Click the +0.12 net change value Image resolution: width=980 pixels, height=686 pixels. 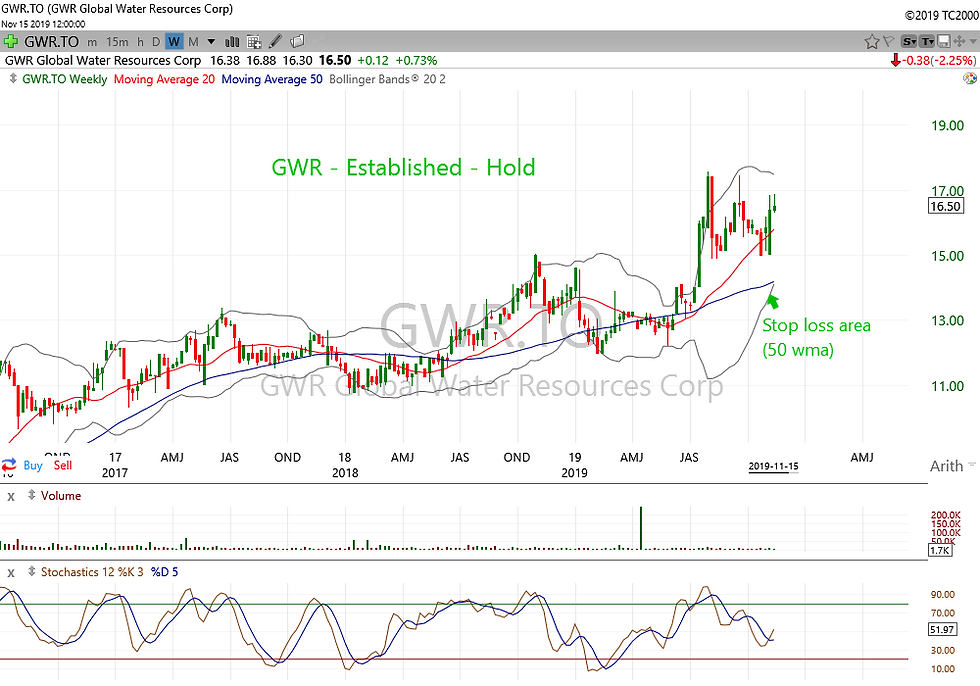pos(372,61)
